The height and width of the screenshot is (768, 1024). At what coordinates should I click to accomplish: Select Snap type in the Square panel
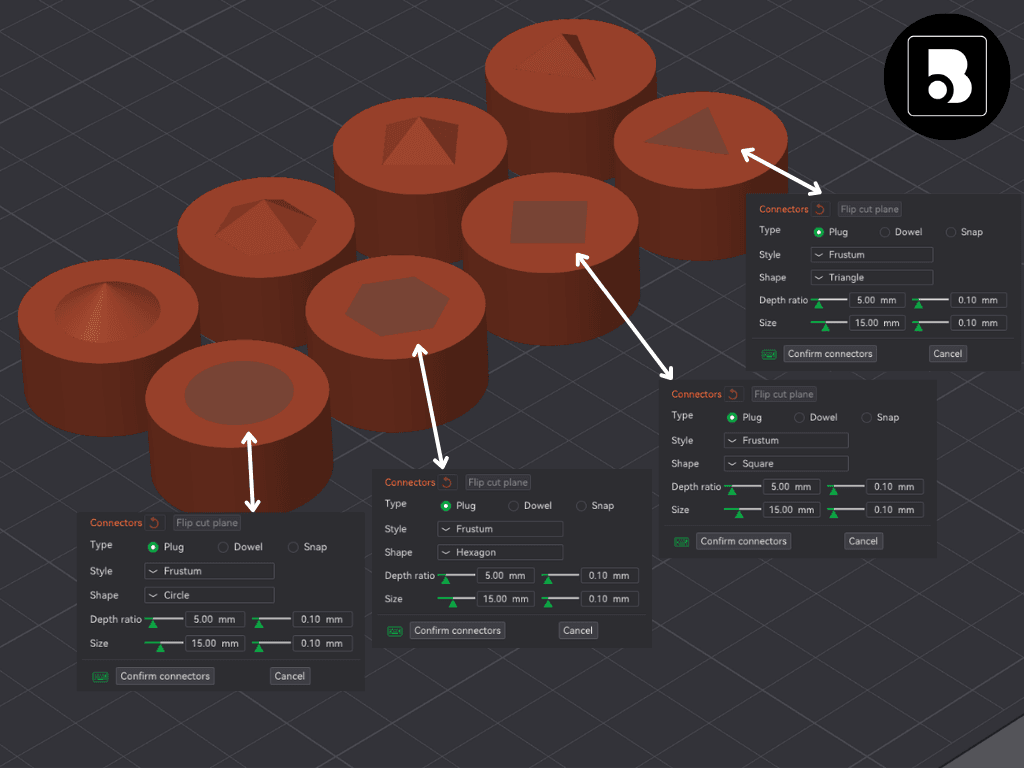coord(866,417)
